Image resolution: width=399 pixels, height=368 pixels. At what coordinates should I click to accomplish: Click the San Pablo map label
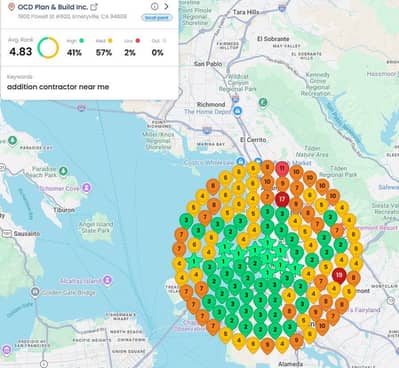pyautogui.click(x=208, y=64)
